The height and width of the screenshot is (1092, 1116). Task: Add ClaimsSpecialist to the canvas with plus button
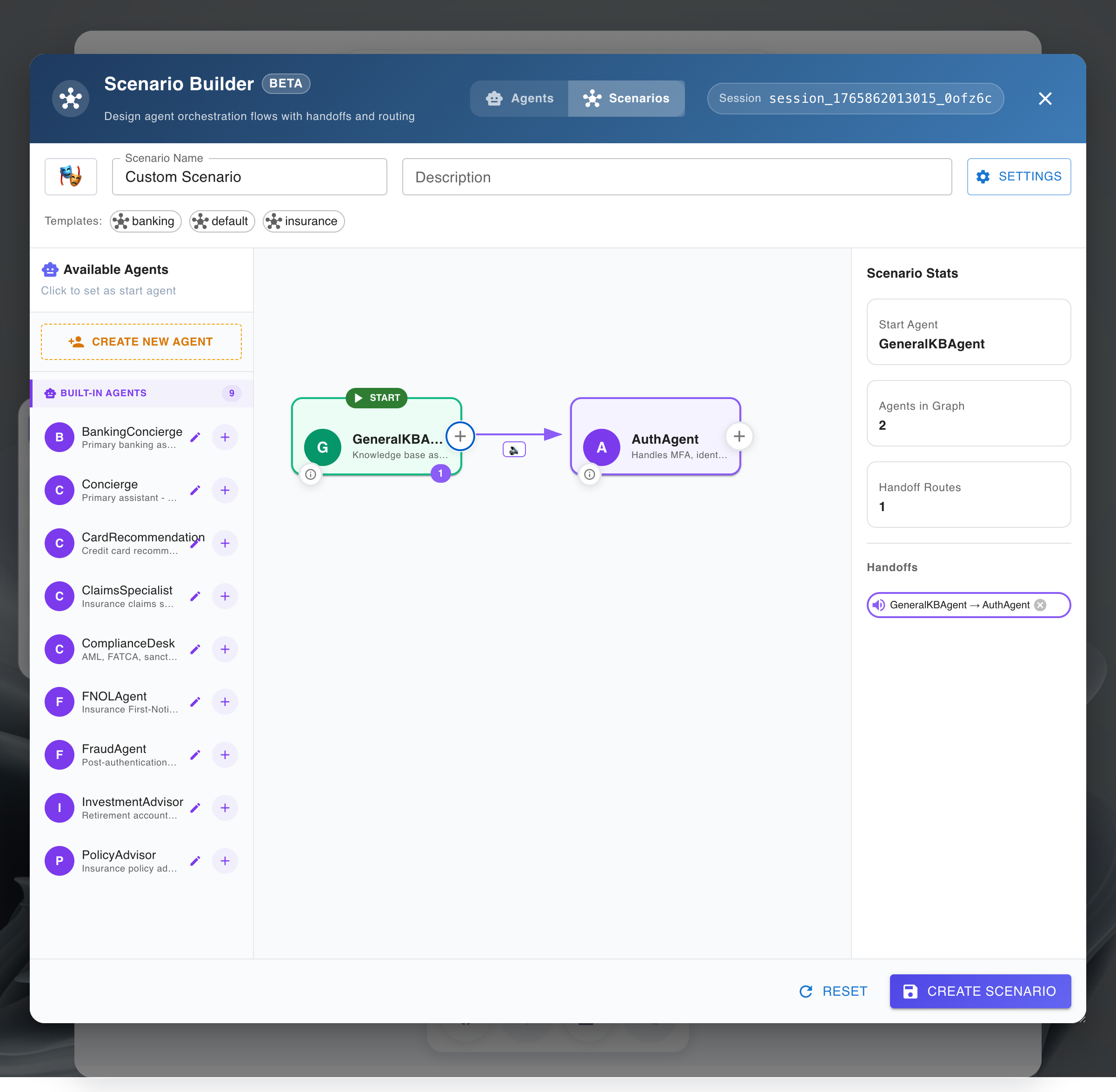(225, 596)
